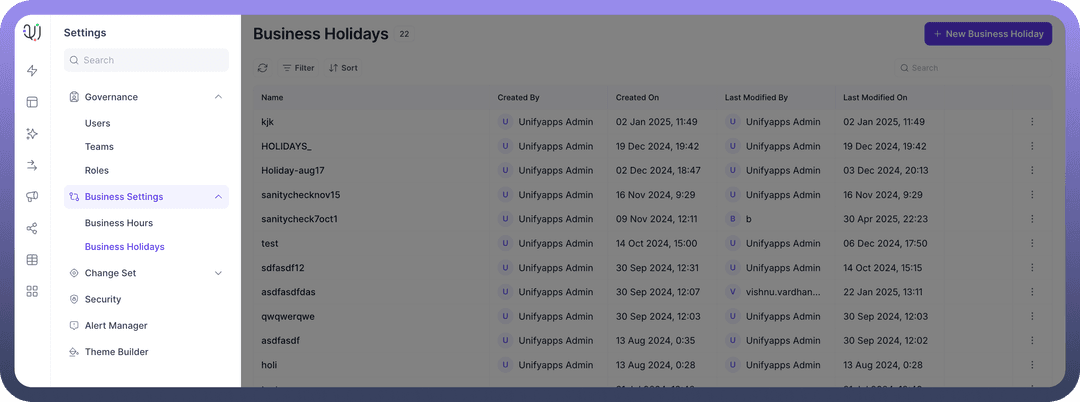The width and height of the screenshot is (1080, 402).
Task: Open the megaphone icon in left rail
Action: pyautogui.click(x=32, y=197)
